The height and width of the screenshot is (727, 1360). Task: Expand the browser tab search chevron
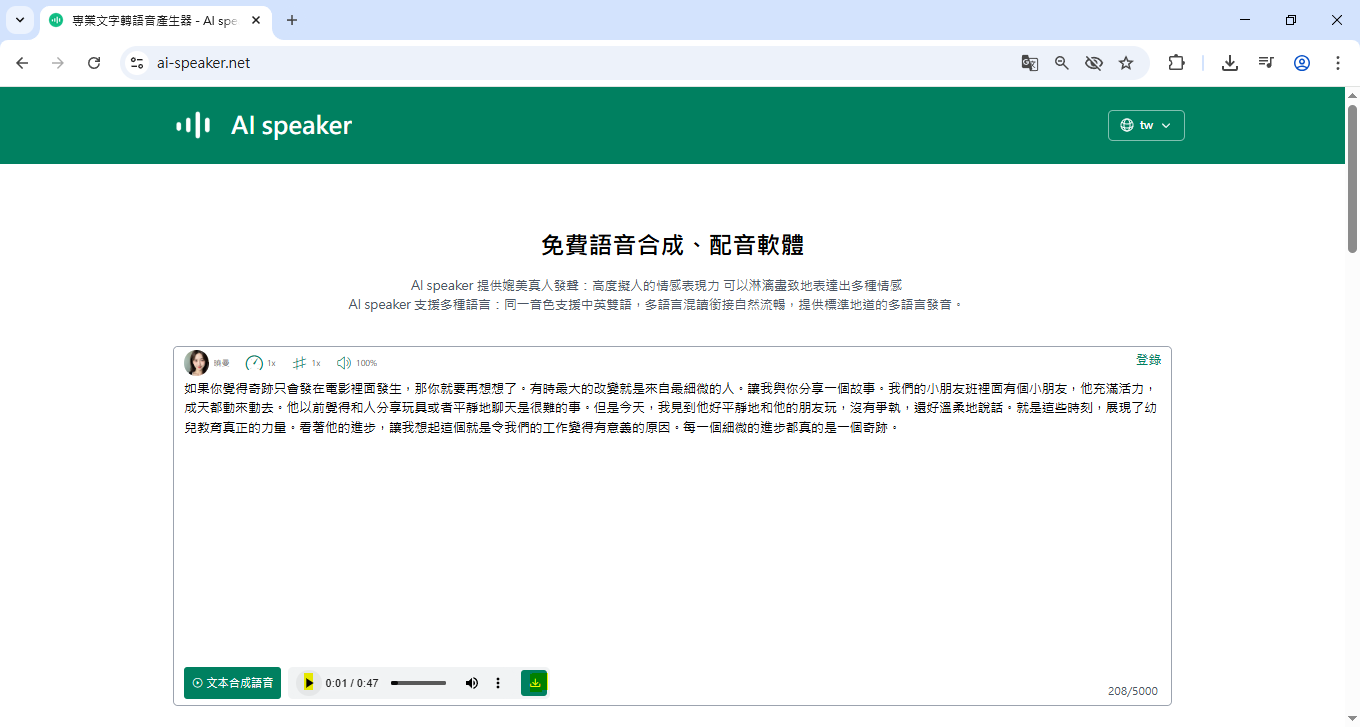[19, 20]
